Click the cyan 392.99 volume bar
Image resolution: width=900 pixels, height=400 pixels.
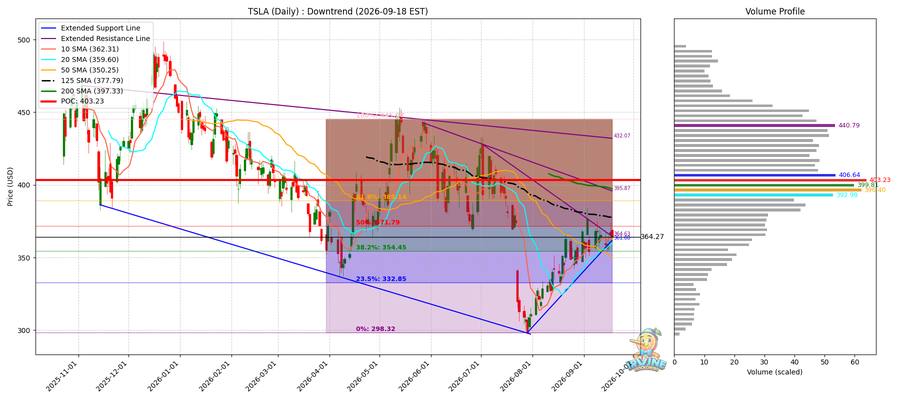753,195
